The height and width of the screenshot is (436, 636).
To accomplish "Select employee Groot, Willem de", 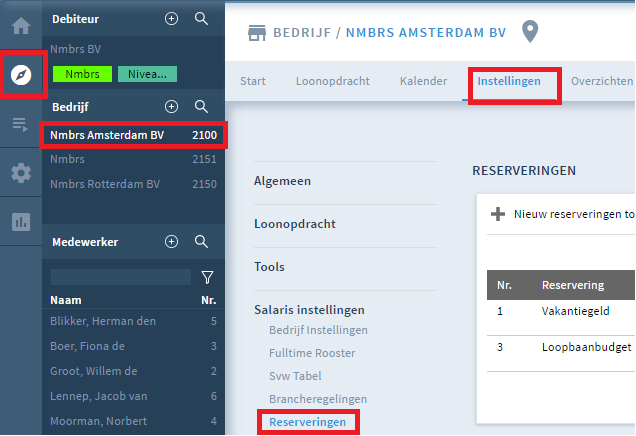I will click(133, 371).
